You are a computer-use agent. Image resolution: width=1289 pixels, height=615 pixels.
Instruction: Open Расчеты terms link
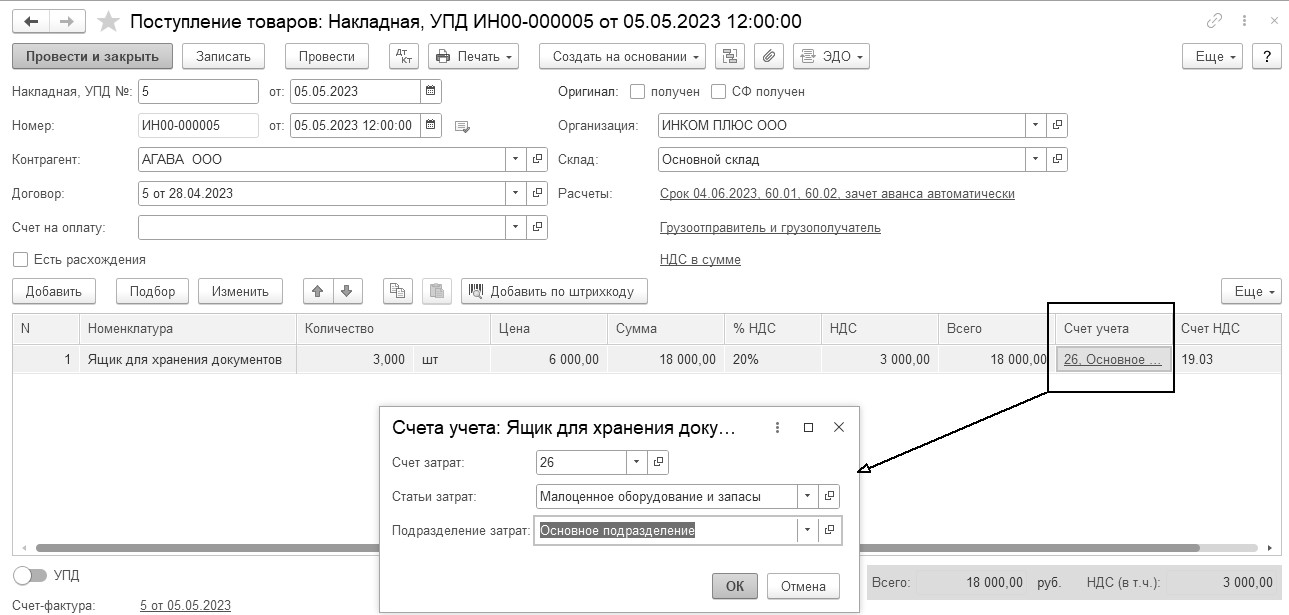point(837,193)
